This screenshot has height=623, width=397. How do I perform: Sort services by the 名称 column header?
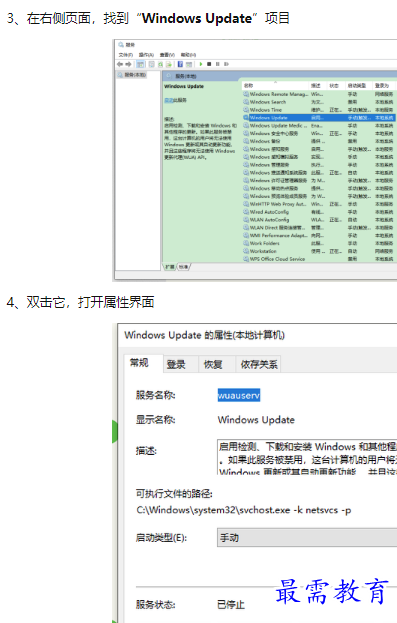[x=275, y=85]
